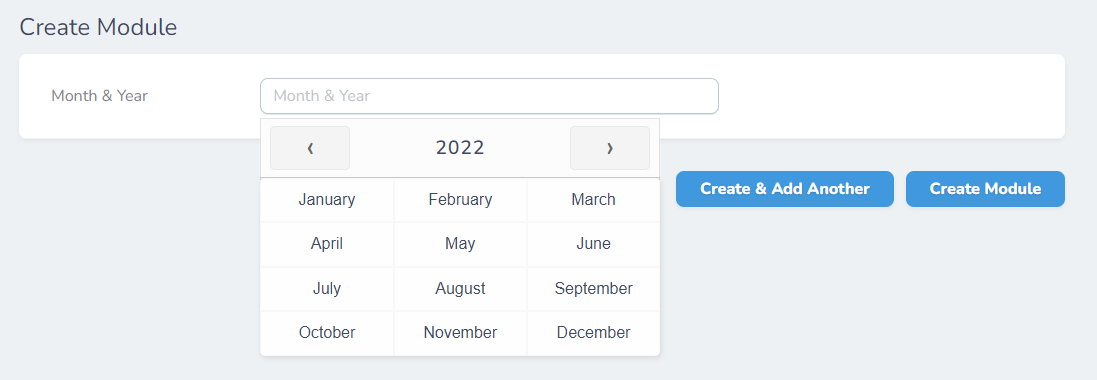The height and width of the screenshot is (380, 1097).
Task: Go to previous year with left arrow
Action: pyautogui.click(x=310, y=148)
